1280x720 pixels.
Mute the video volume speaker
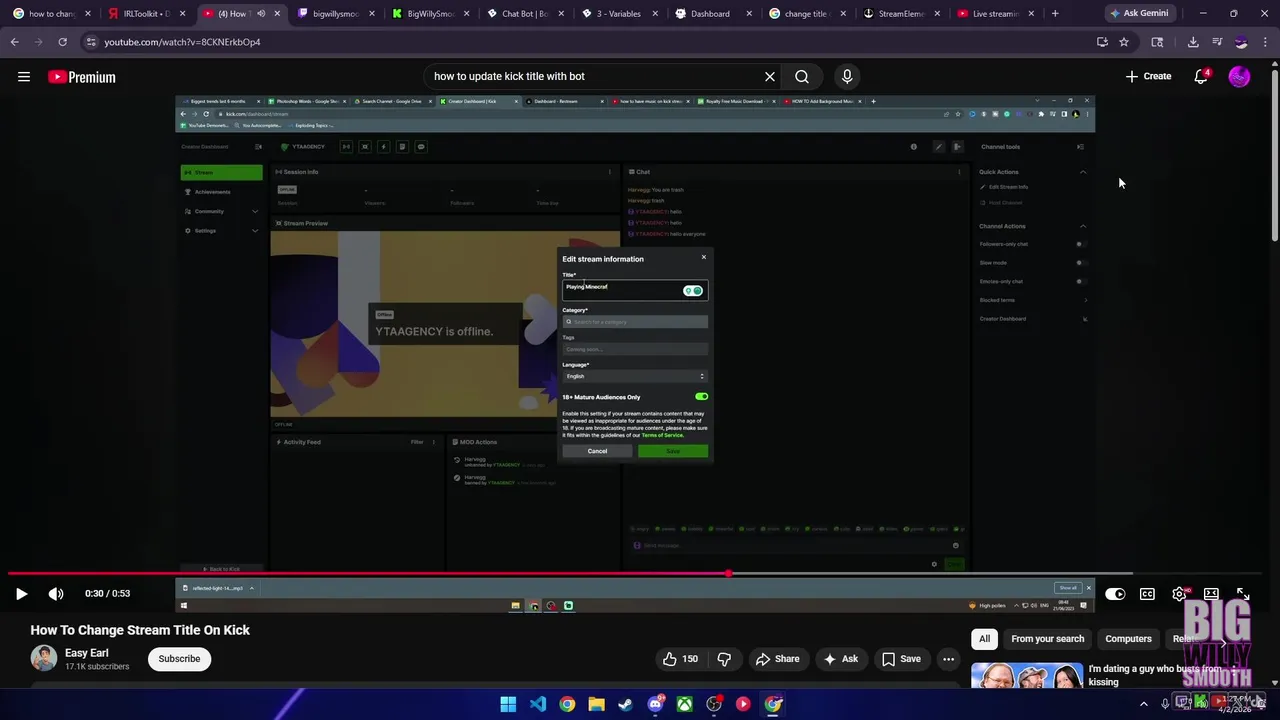coord(56,594)
